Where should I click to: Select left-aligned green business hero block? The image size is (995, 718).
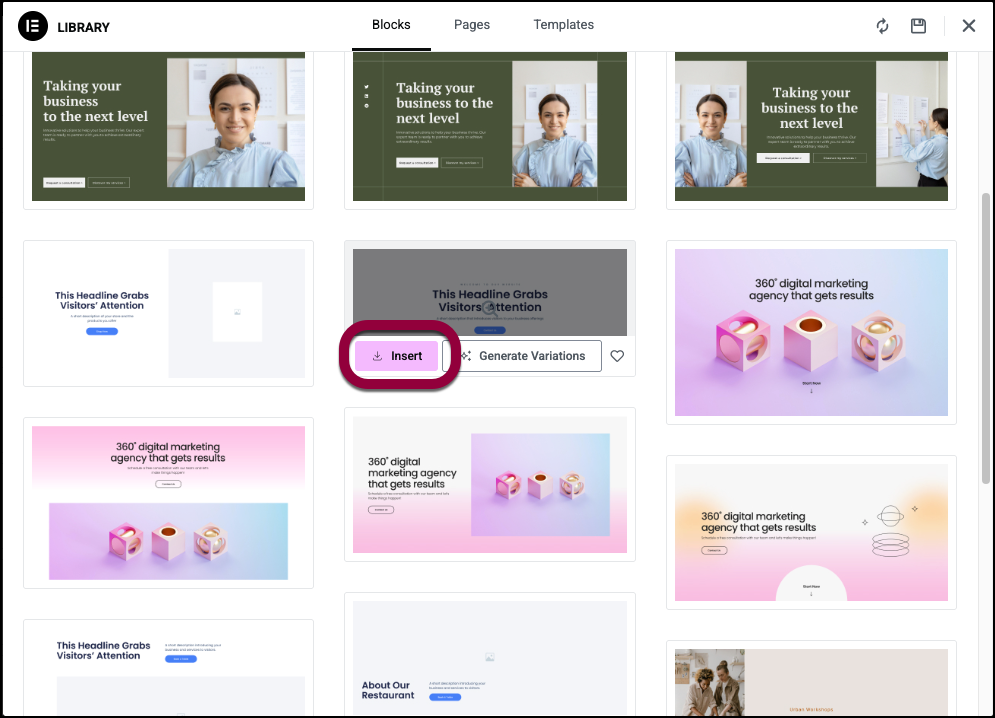168,126
